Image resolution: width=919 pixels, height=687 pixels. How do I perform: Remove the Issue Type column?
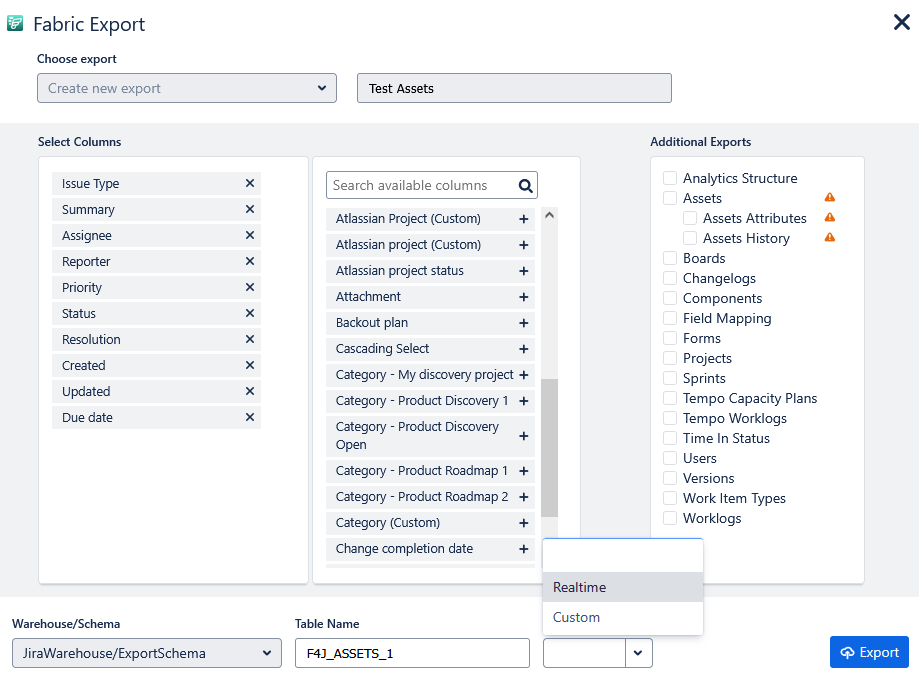(x=250, y=184)
